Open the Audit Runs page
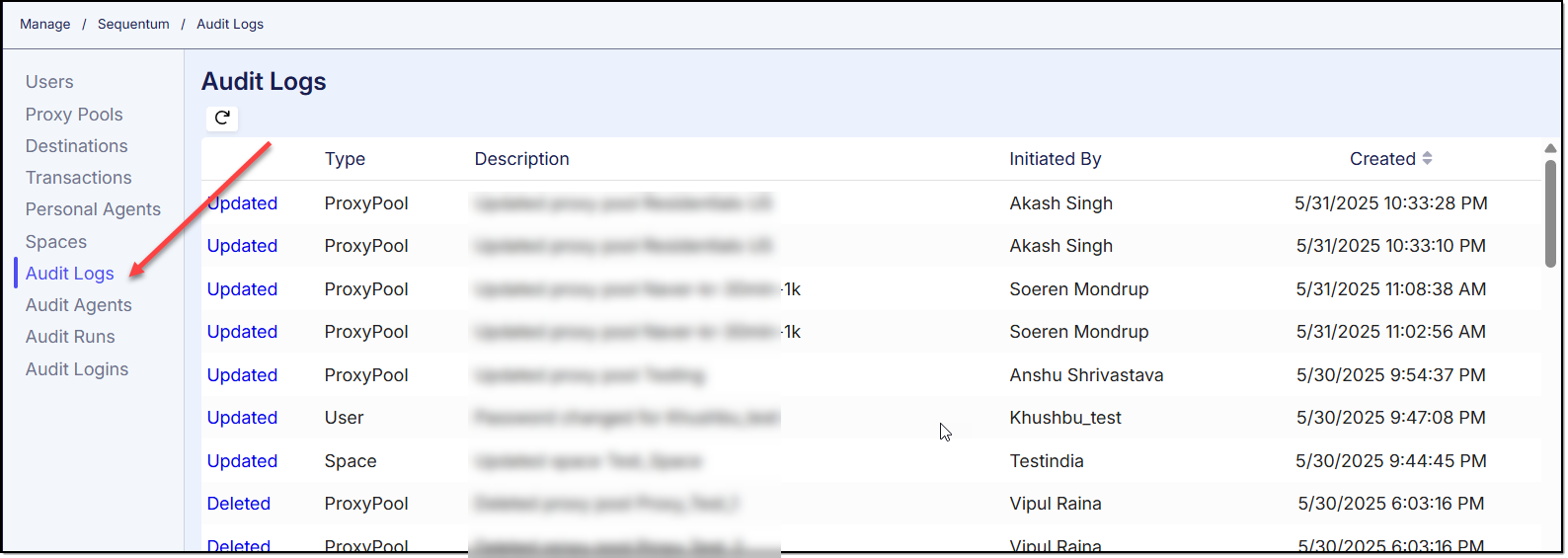 [x=70, y=337]
